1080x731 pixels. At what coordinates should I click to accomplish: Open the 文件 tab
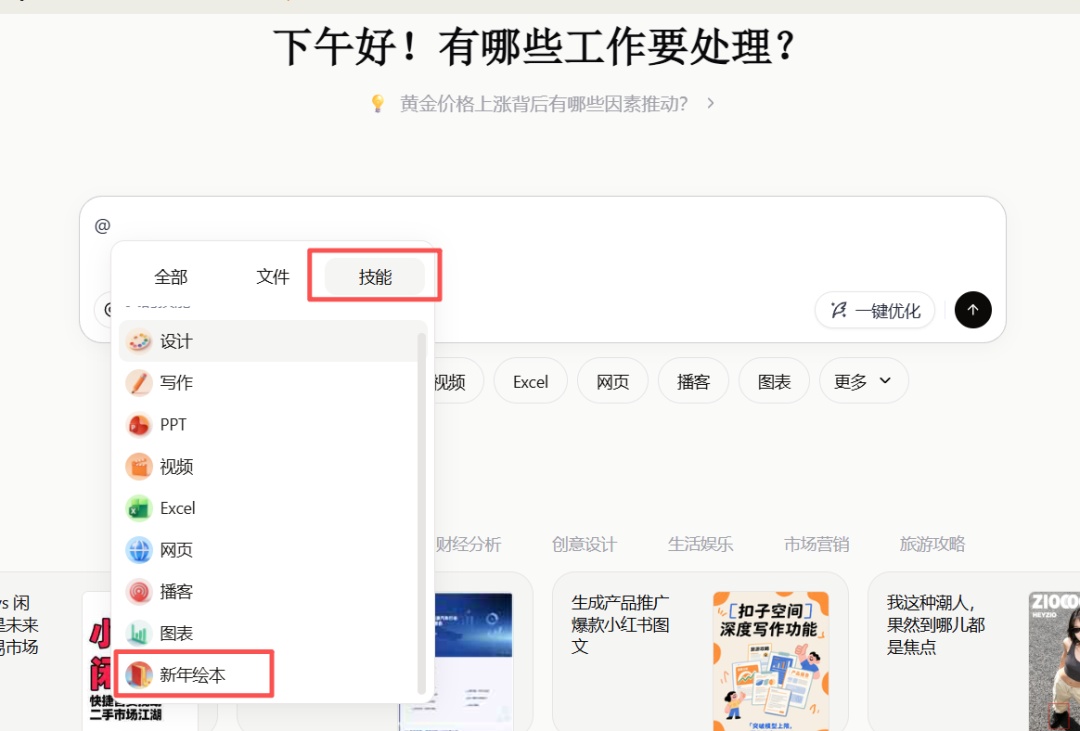(x=273, y=277)
